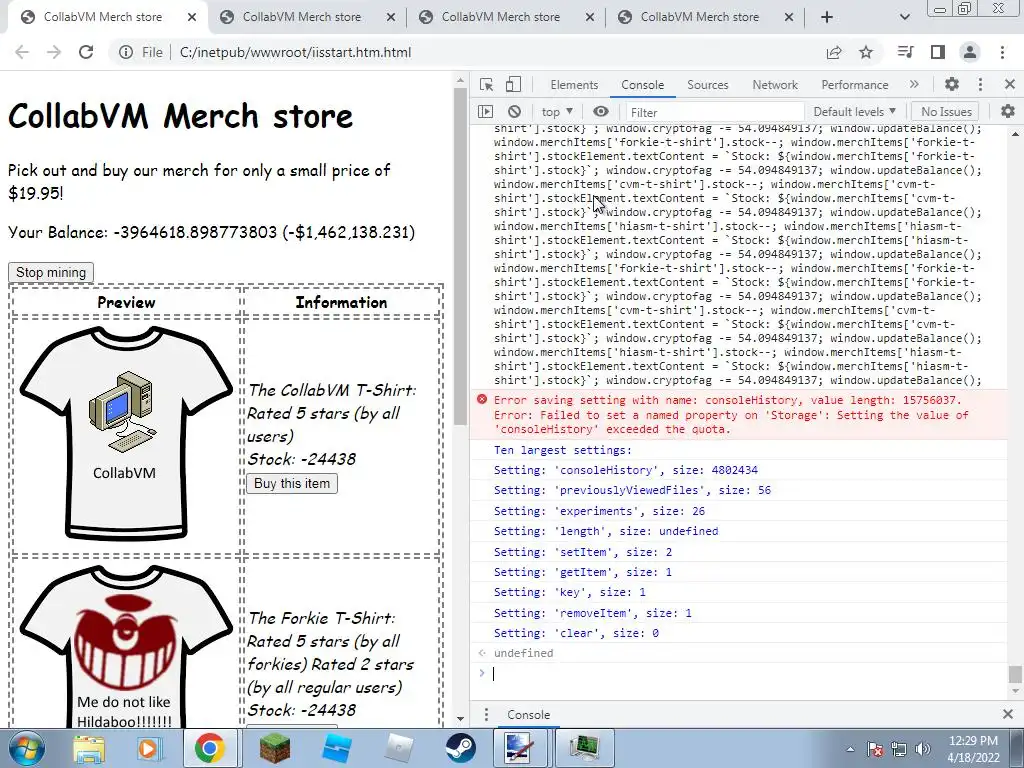The image size is (1024, 768).
Task: Close the bottom Console drawer
Action: (1008, 714)
